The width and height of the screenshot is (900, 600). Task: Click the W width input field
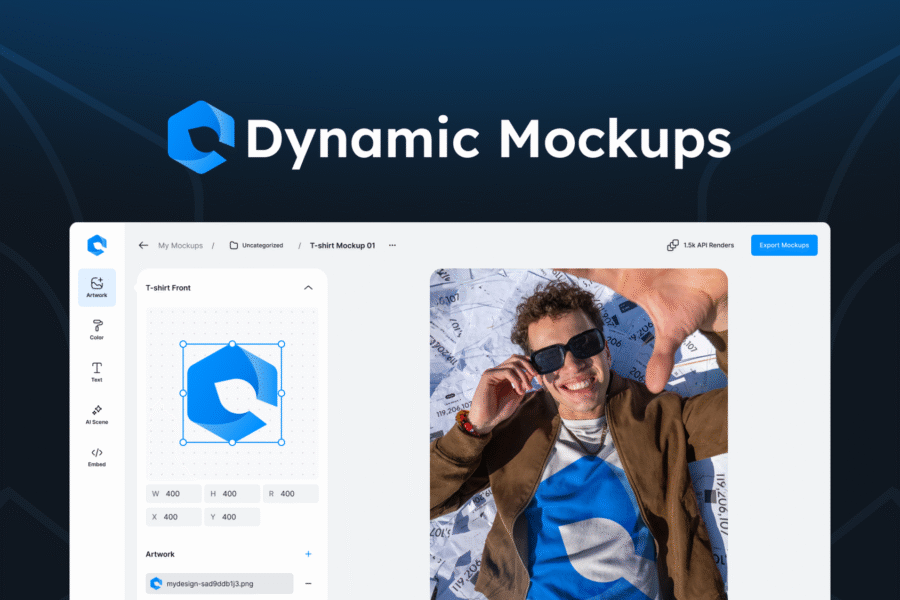pyautogui.click(x=173, y=494)
